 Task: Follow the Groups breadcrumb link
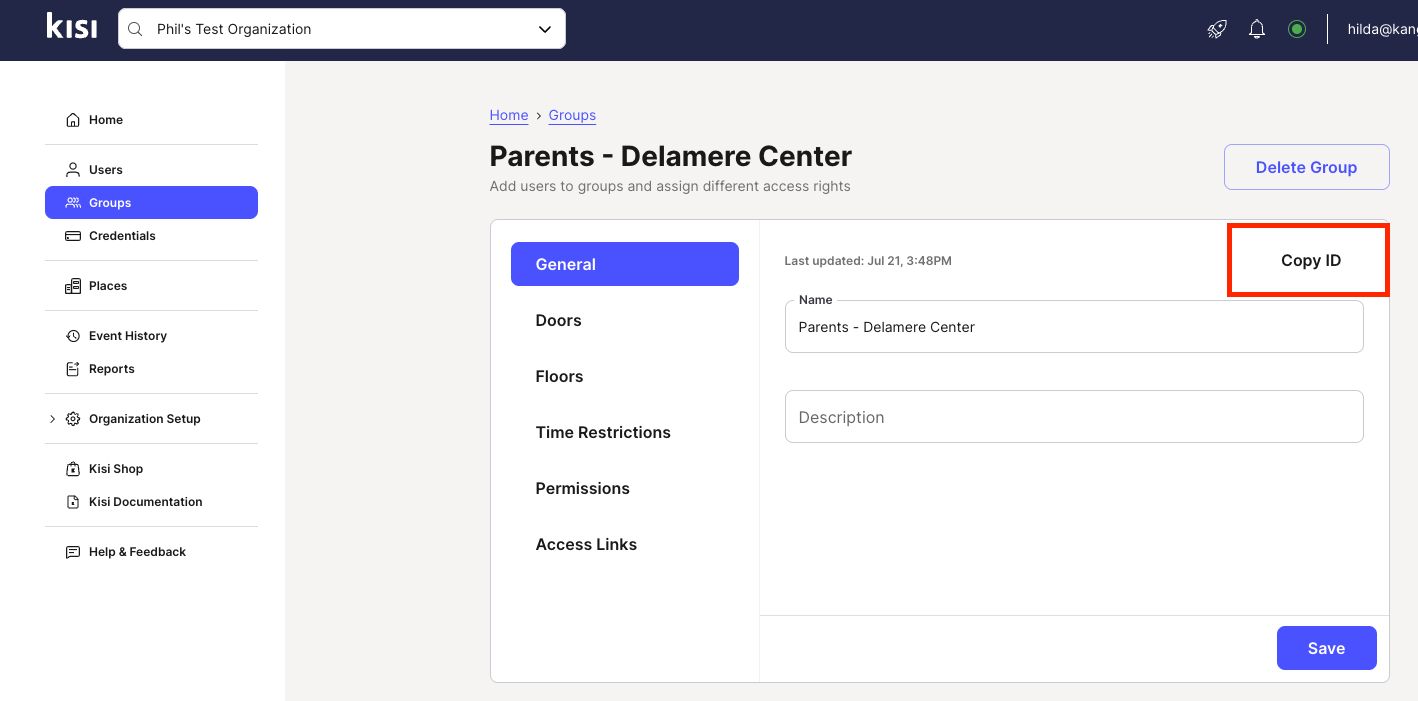(572, 115)
